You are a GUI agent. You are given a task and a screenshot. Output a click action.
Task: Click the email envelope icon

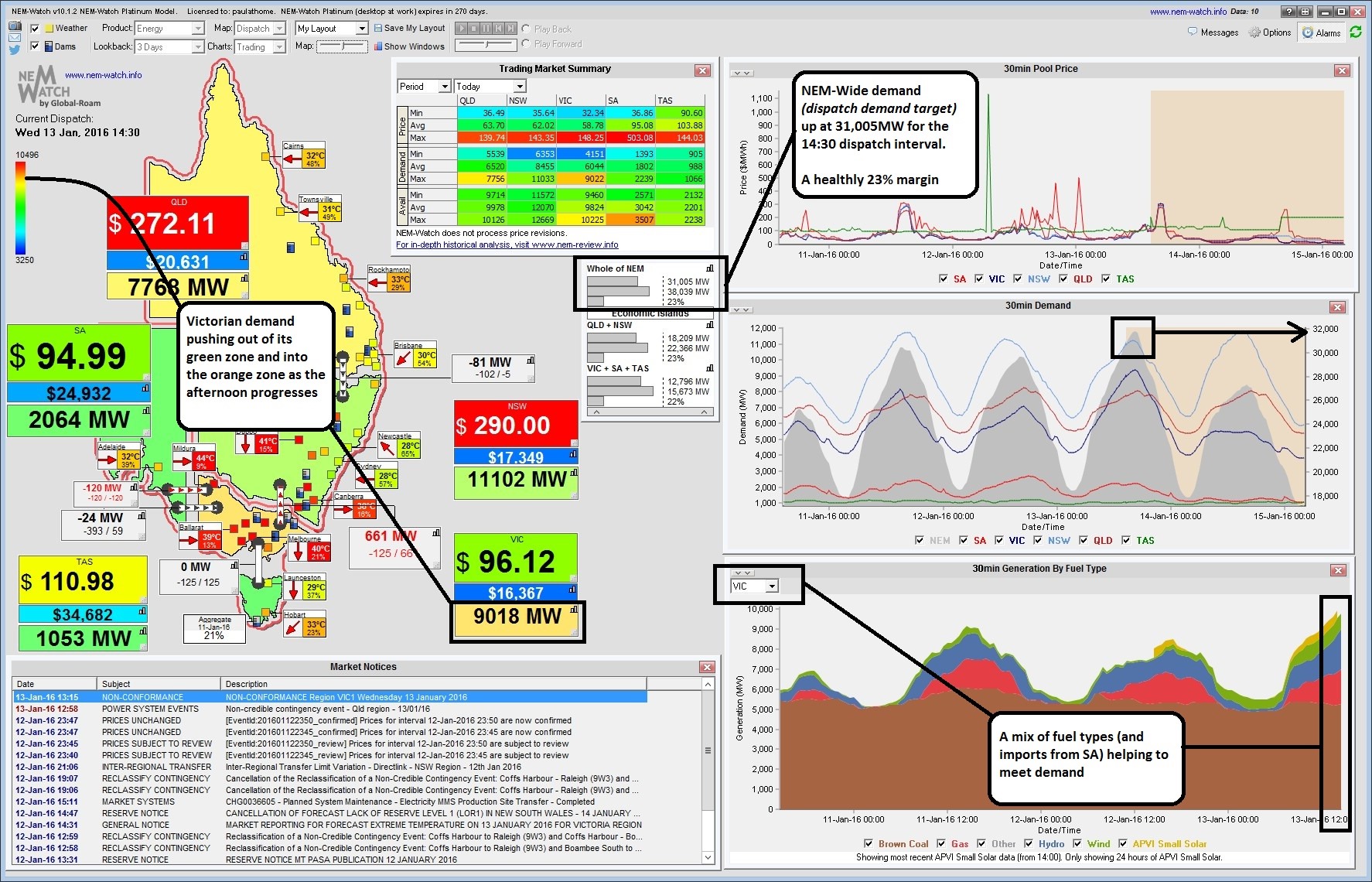tap(15, 37)
